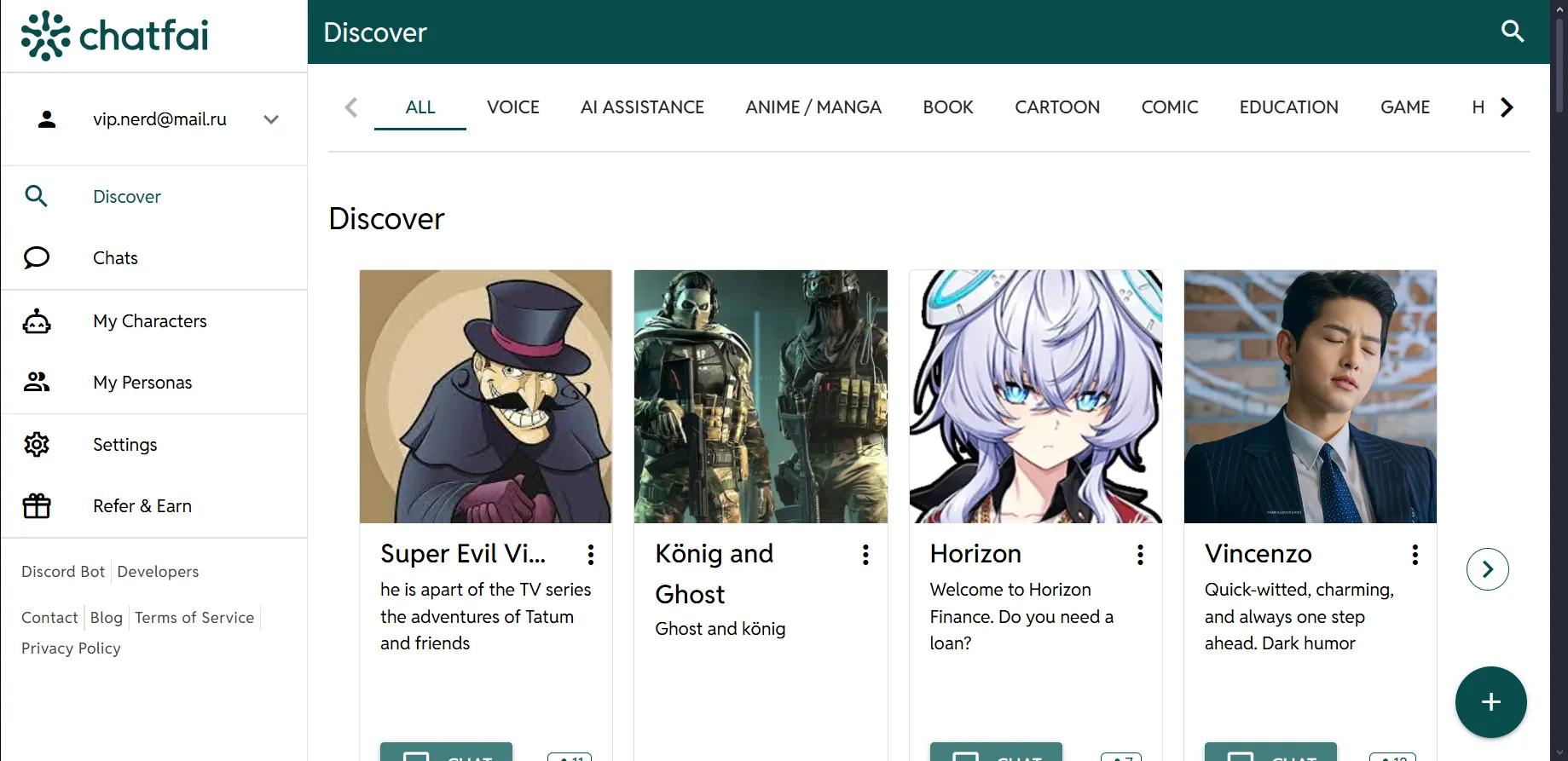The height and width of the screenshot is (761, 1568).
Task: Open the Discord Bot link
Action: (x=63, y=572)
